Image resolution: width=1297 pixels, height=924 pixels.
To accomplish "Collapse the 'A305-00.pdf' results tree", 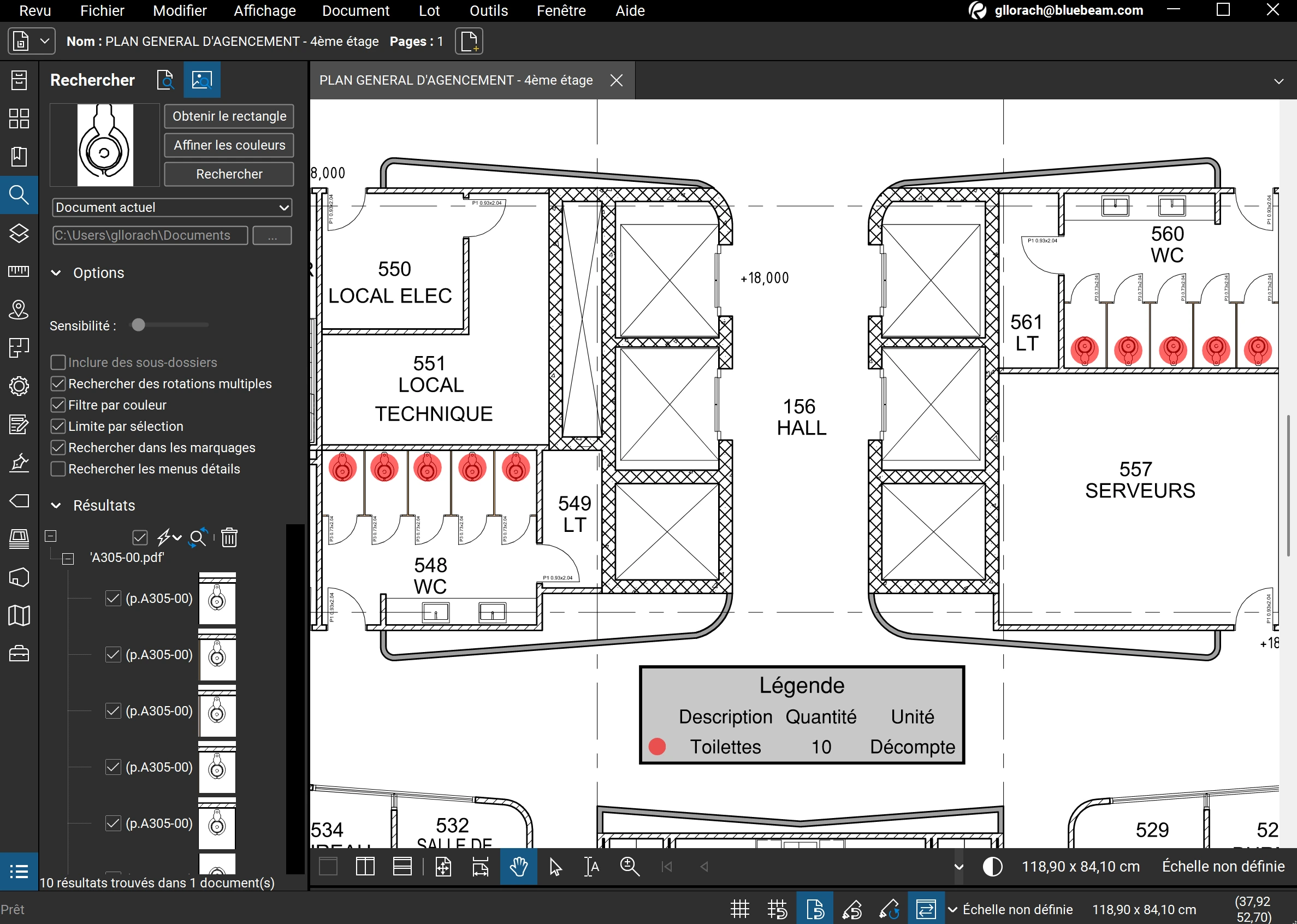I will [x=68, y=558].
